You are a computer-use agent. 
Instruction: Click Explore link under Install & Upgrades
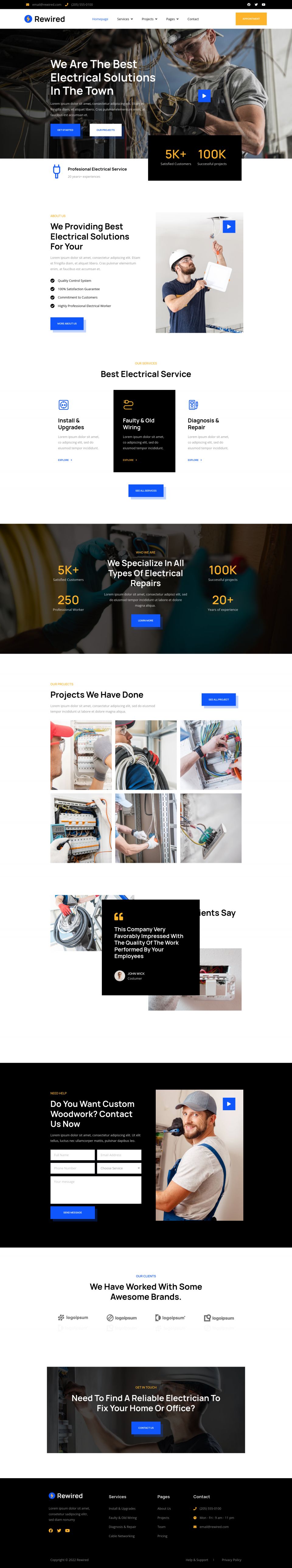[65, 460]
